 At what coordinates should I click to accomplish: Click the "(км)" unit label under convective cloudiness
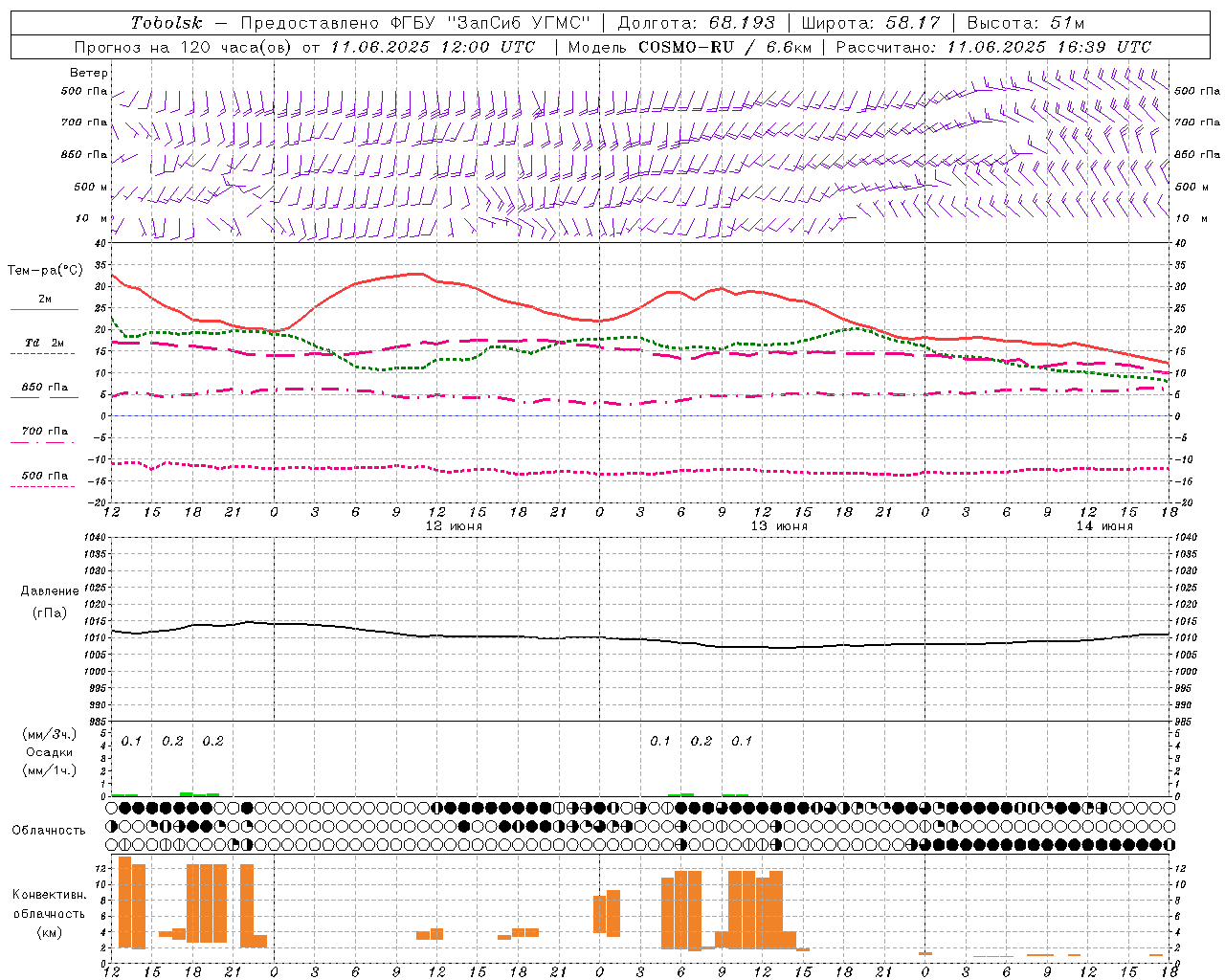[50, 933]
